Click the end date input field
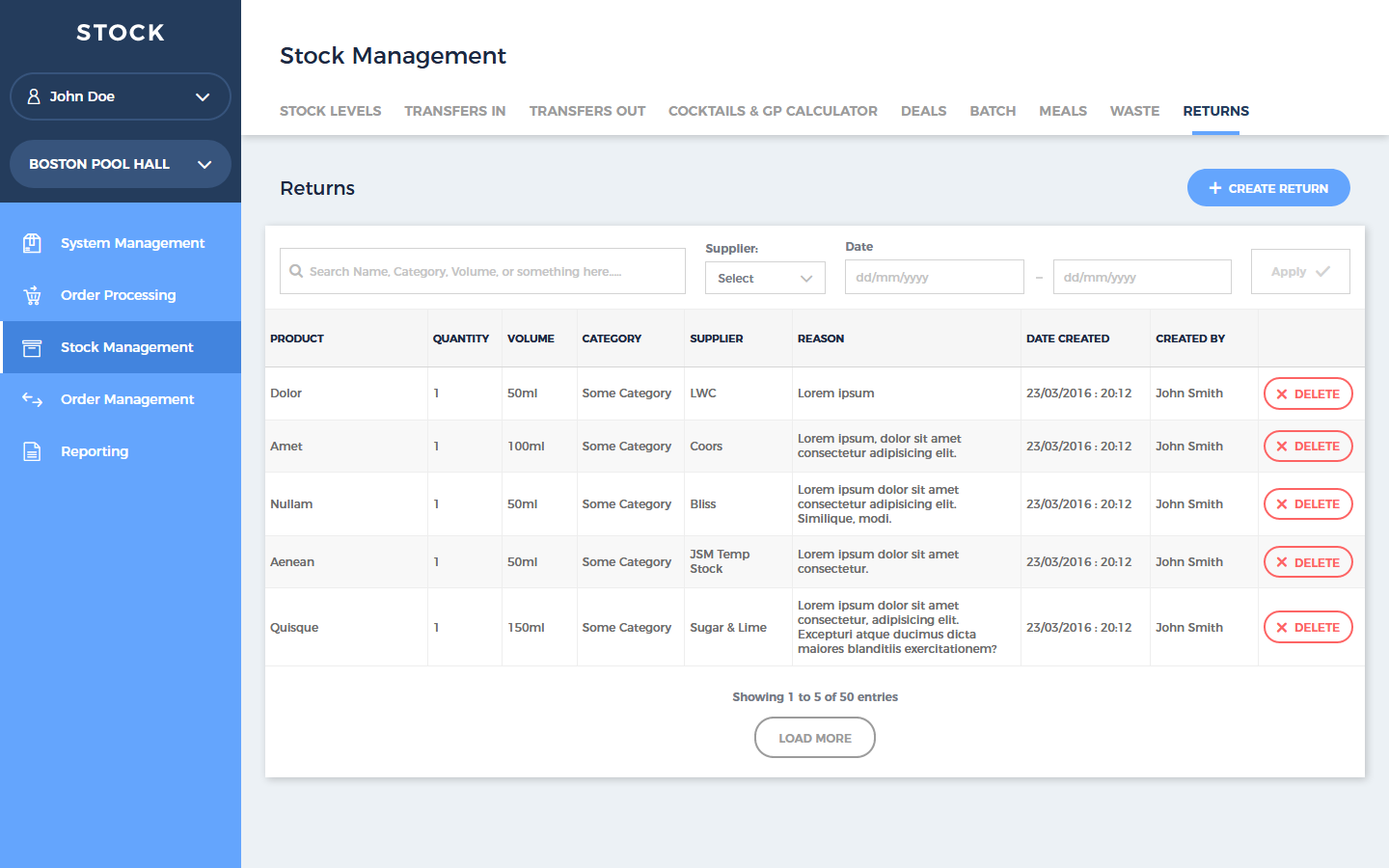 (1142, 277)
